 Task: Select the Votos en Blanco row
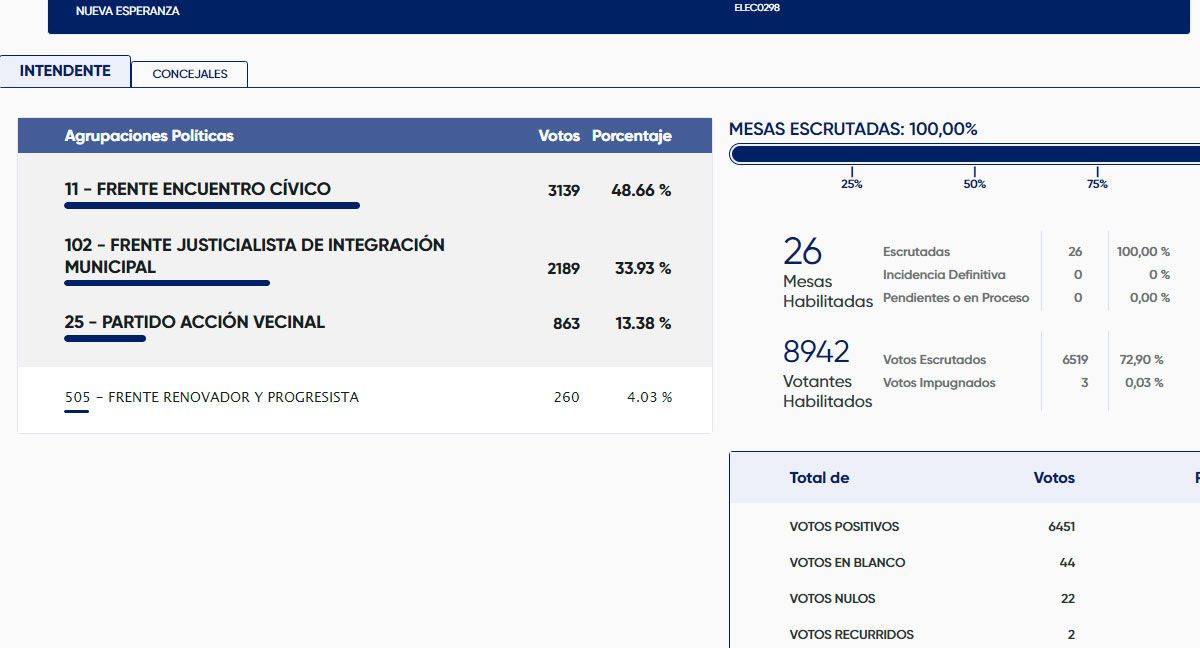pyautogui.click(x=847, y=563)
